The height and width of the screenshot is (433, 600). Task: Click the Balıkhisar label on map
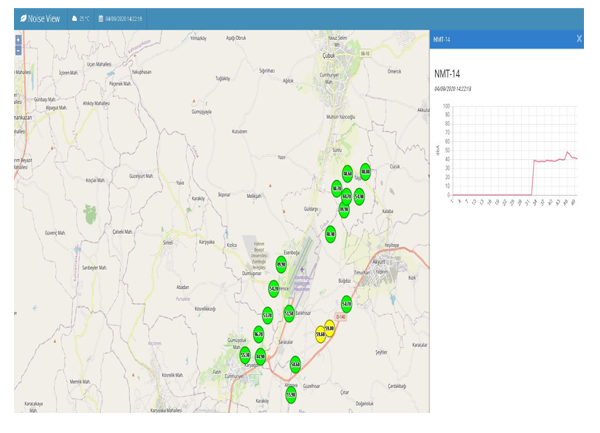(303, 313)
